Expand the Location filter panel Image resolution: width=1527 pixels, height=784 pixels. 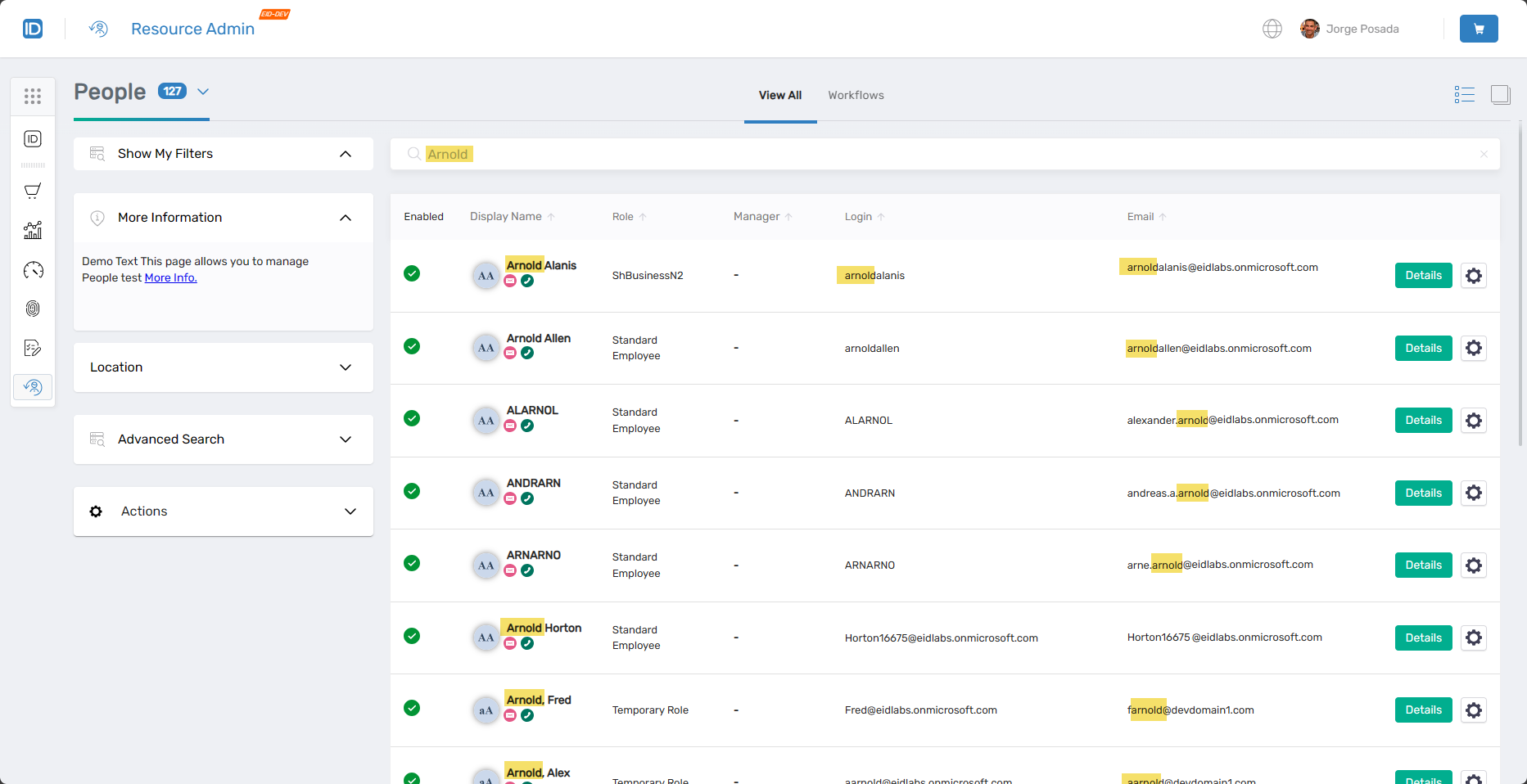223,367
